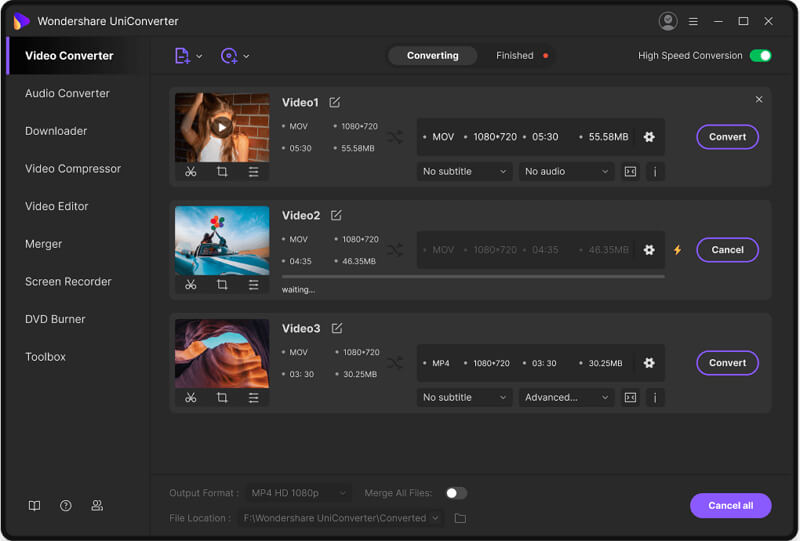Open the output folder icon beside File Location
Image resolution: width=800 pixels, height=541 pixels.
460,518
